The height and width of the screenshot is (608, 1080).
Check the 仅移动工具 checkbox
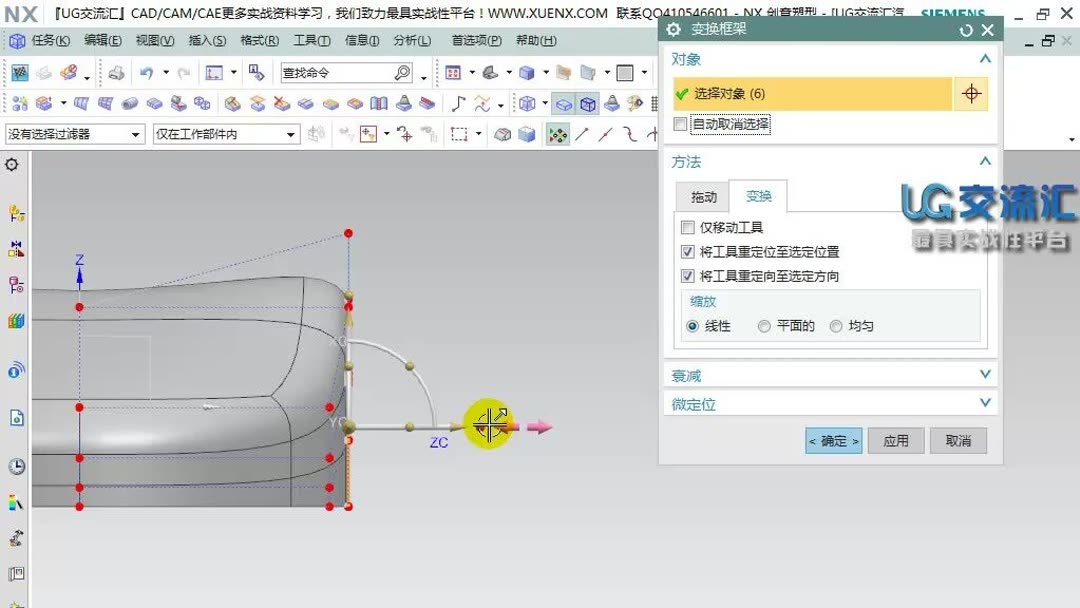pos(688,227)
